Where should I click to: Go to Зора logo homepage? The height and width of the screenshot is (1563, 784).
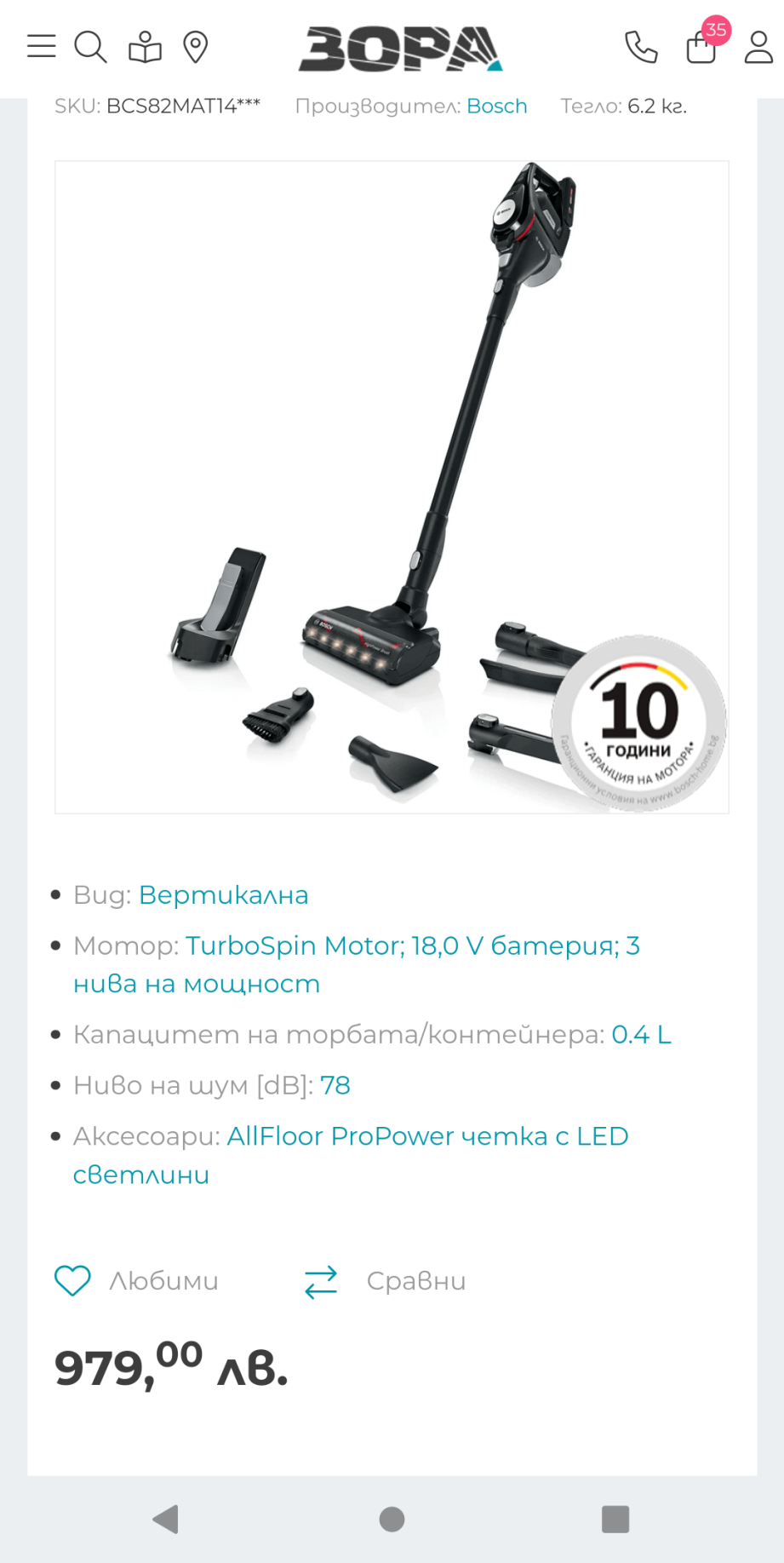[x=400, y=49]
